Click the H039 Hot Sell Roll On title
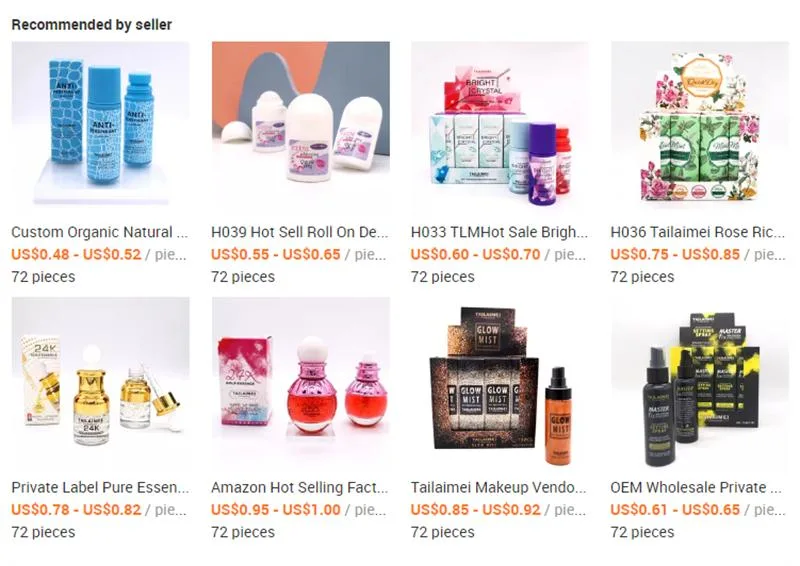 pos(299,232)
